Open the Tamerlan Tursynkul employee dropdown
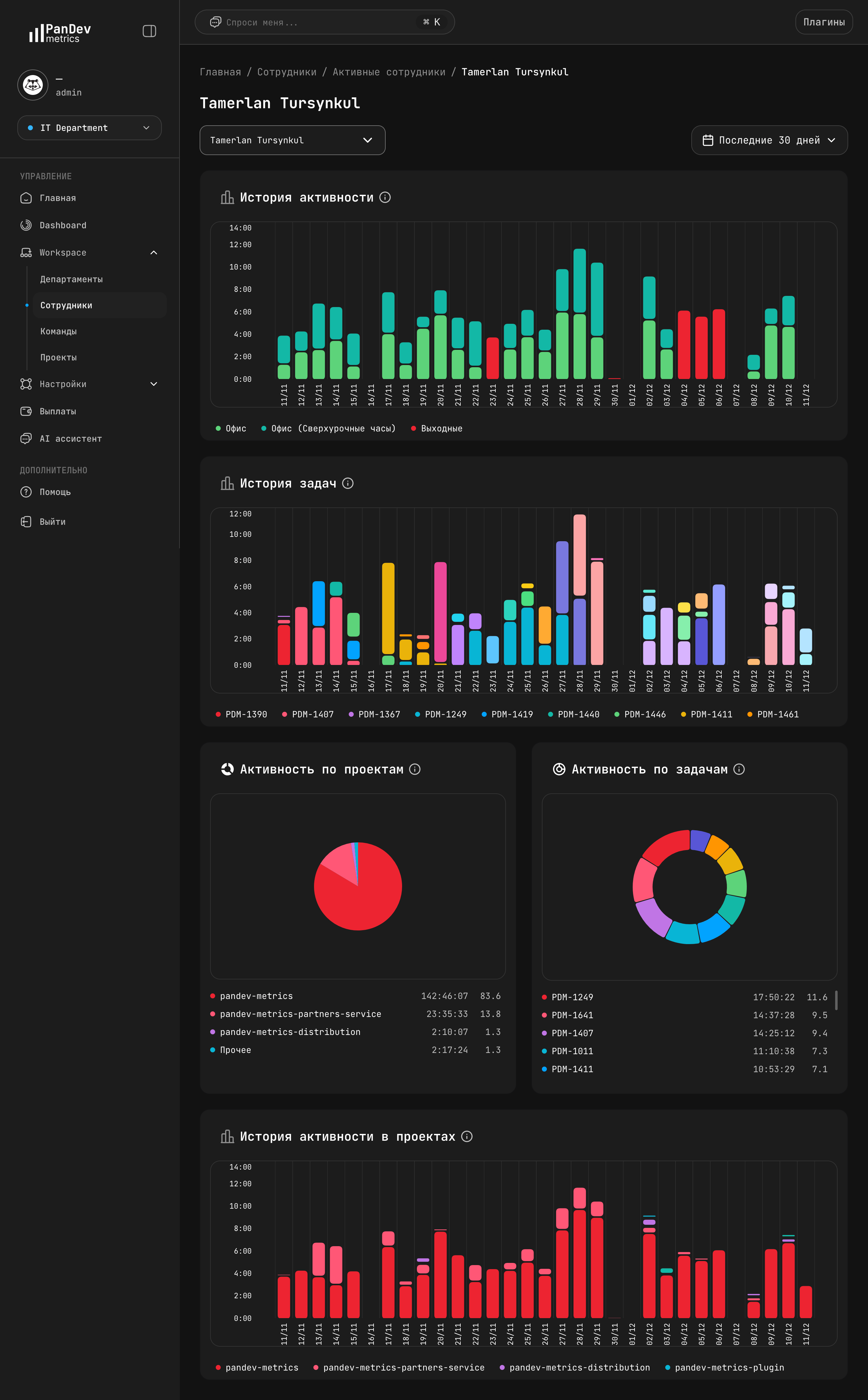Image resolution: width=868 pixels, height=1400 pixels. (292, 140)
